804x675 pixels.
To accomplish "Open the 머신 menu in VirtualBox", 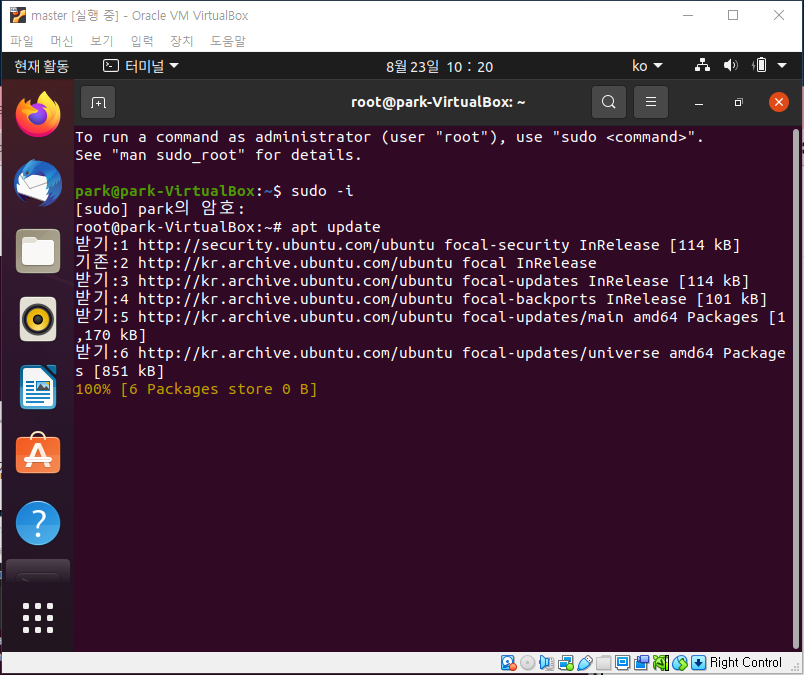I will coord(62,41).
